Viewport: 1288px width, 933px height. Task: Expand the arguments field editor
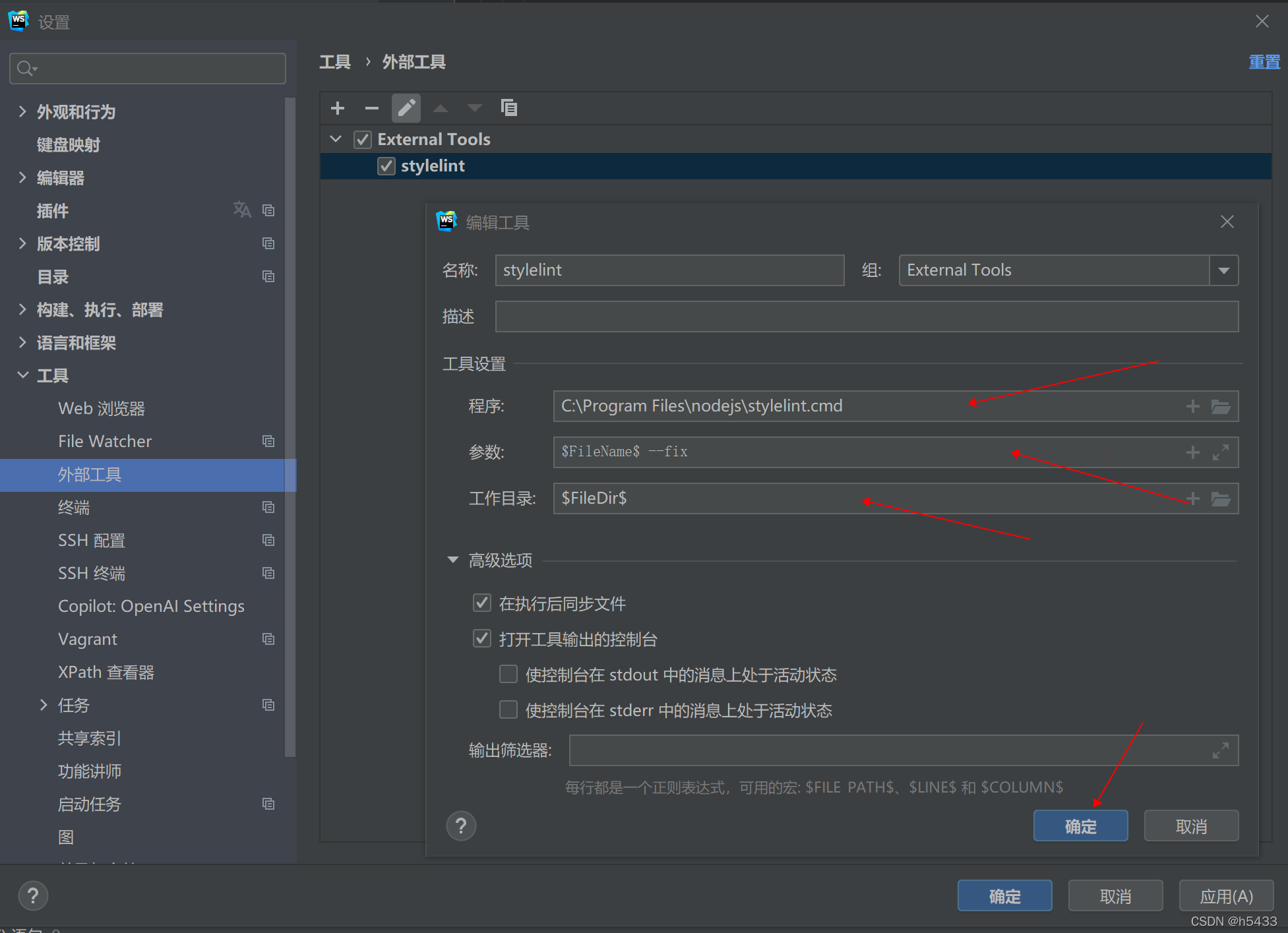coord(1221,452)
